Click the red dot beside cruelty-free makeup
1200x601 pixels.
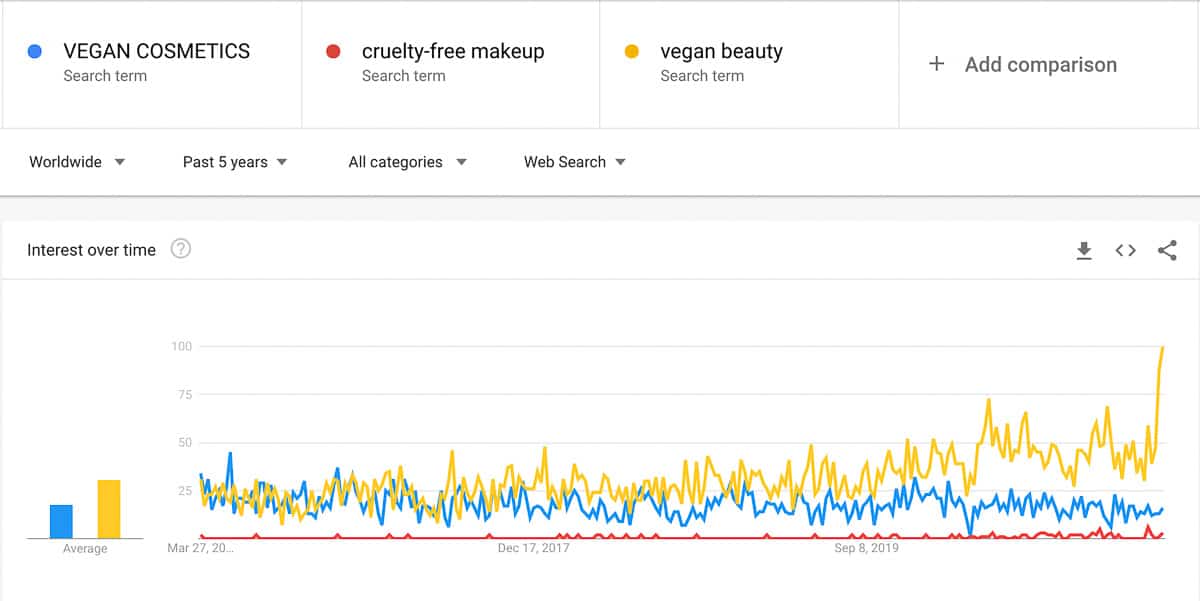[331, 50]
